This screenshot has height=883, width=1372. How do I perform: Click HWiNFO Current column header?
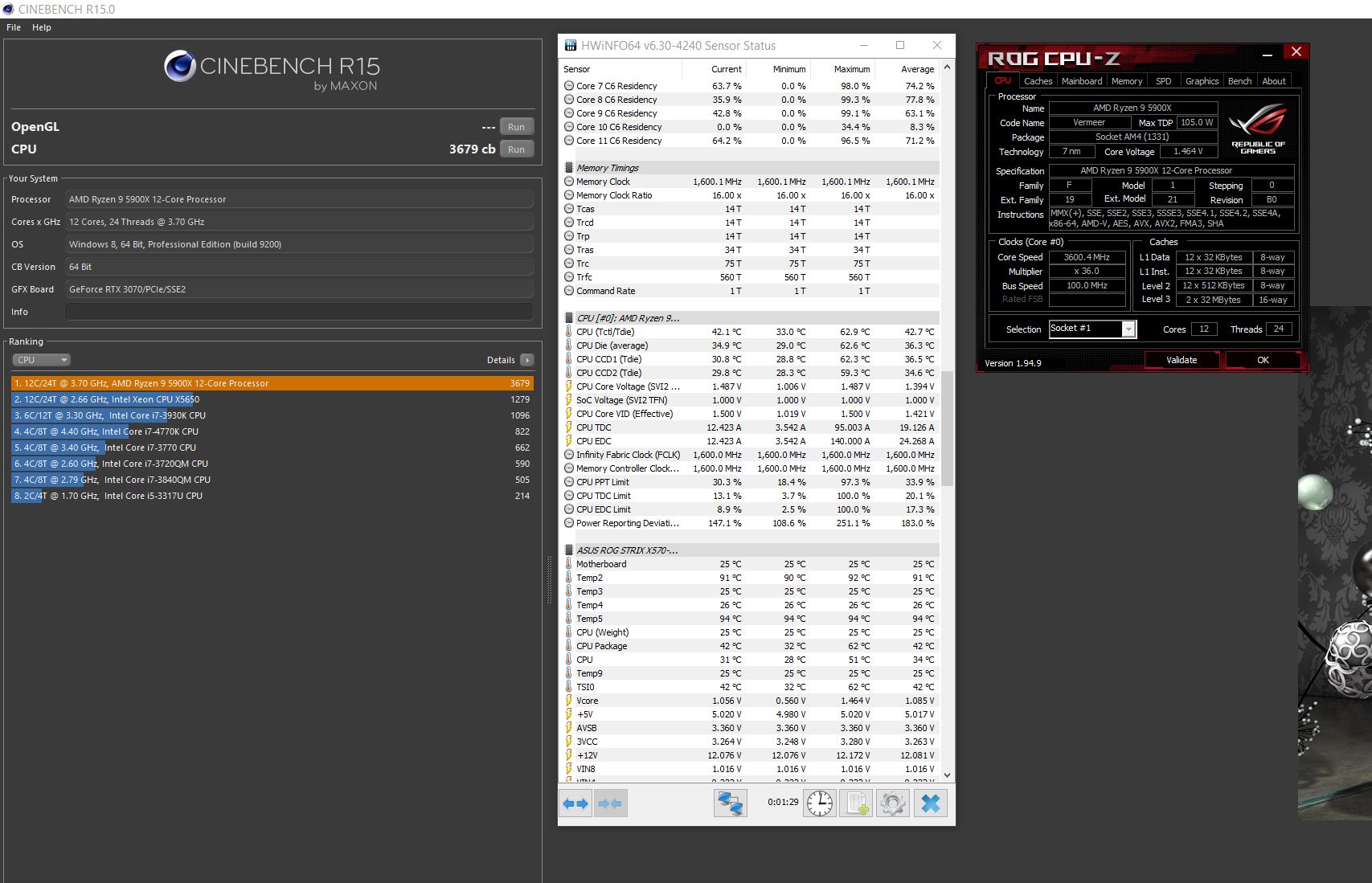click(714, 69)
